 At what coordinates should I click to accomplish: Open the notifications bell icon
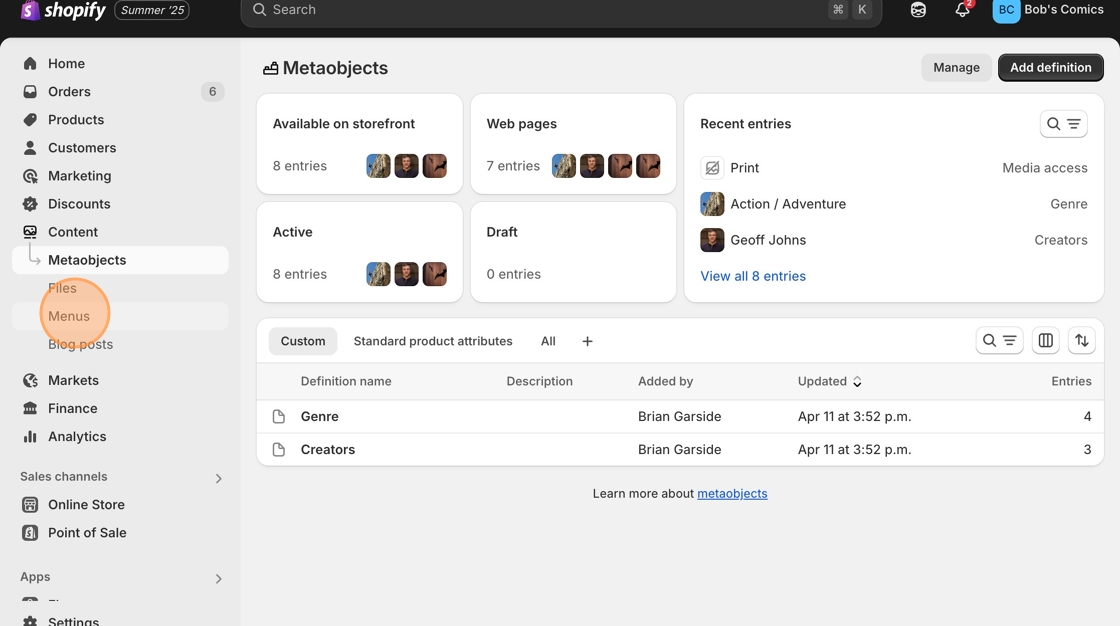(x=962, y=10)
